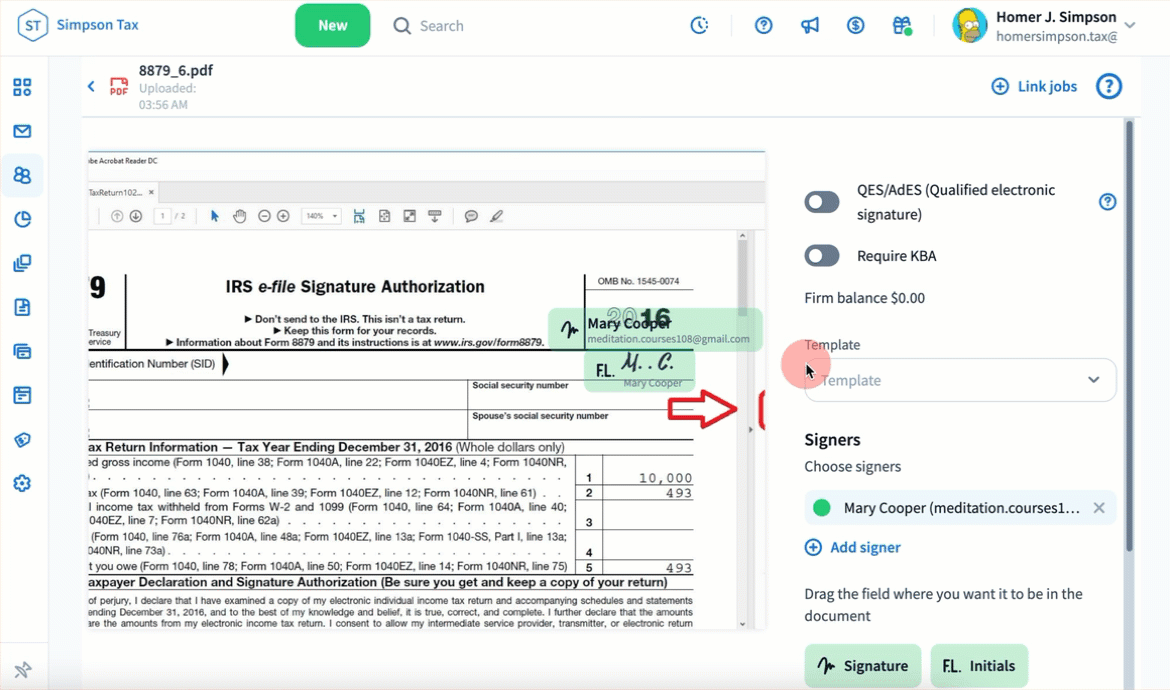Image resolution: width=1170 pixels, height=690 pixels.
Task: Open Homer J. Simpson account menu chevron
Action: (1130, 26)
